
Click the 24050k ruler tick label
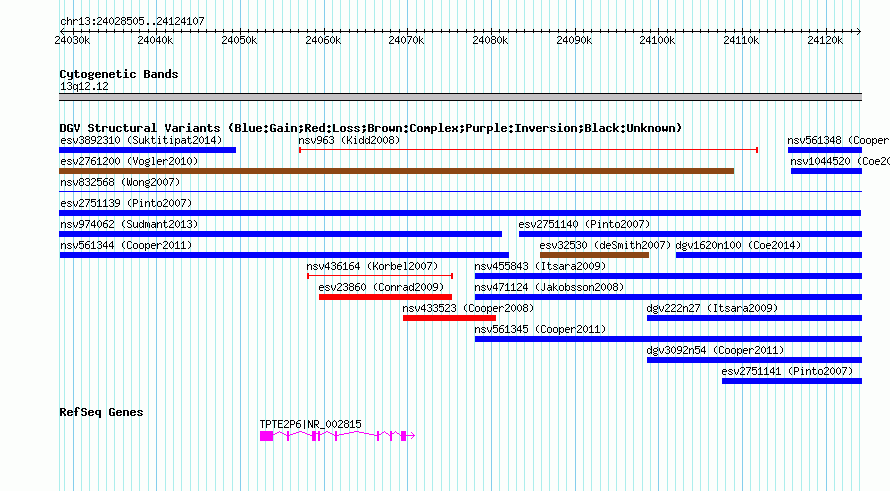[x=239, y=40]
